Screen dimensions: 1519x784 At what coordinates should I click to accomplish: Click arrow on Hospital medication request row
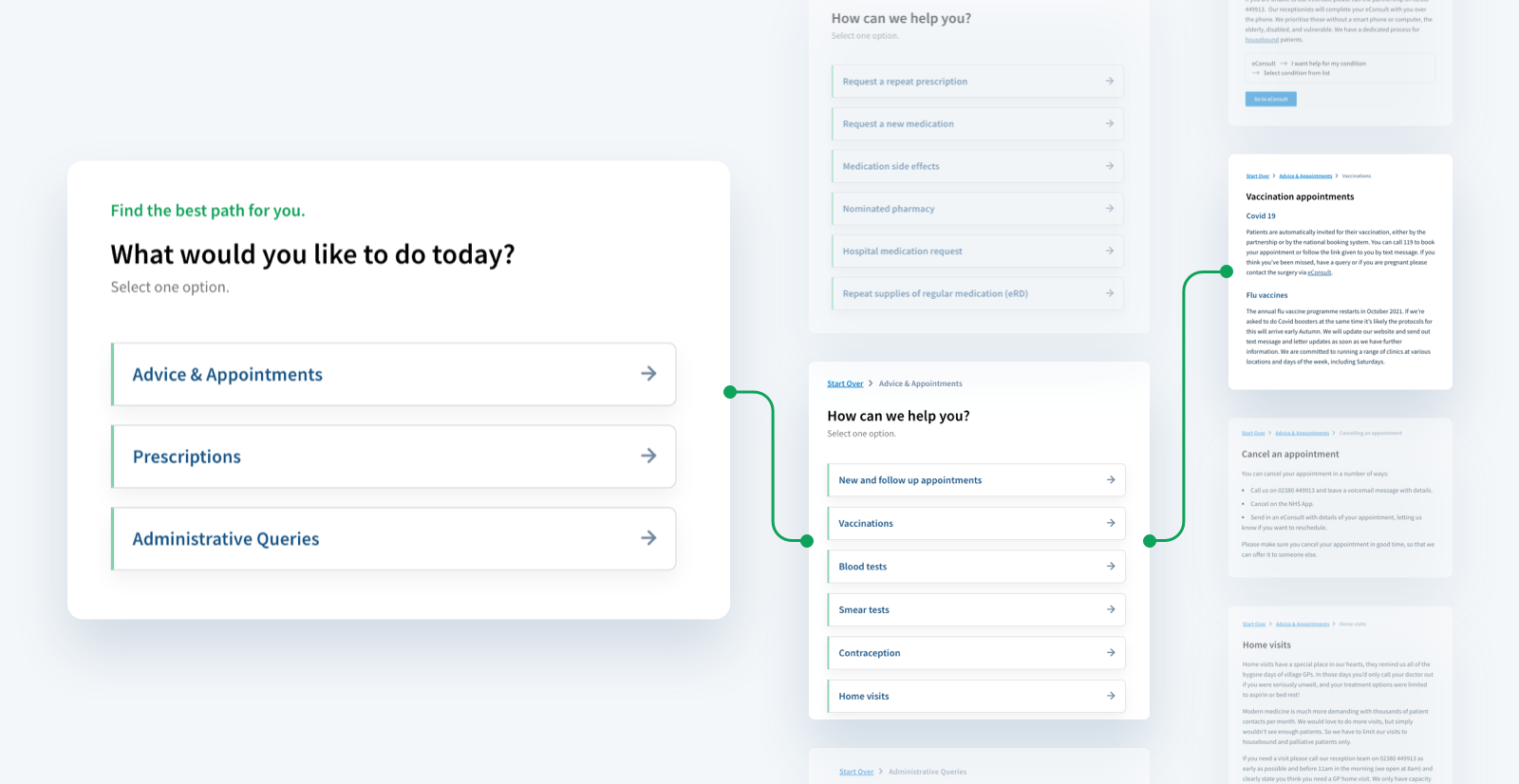pyautogui.click(x=1110, y=251)
